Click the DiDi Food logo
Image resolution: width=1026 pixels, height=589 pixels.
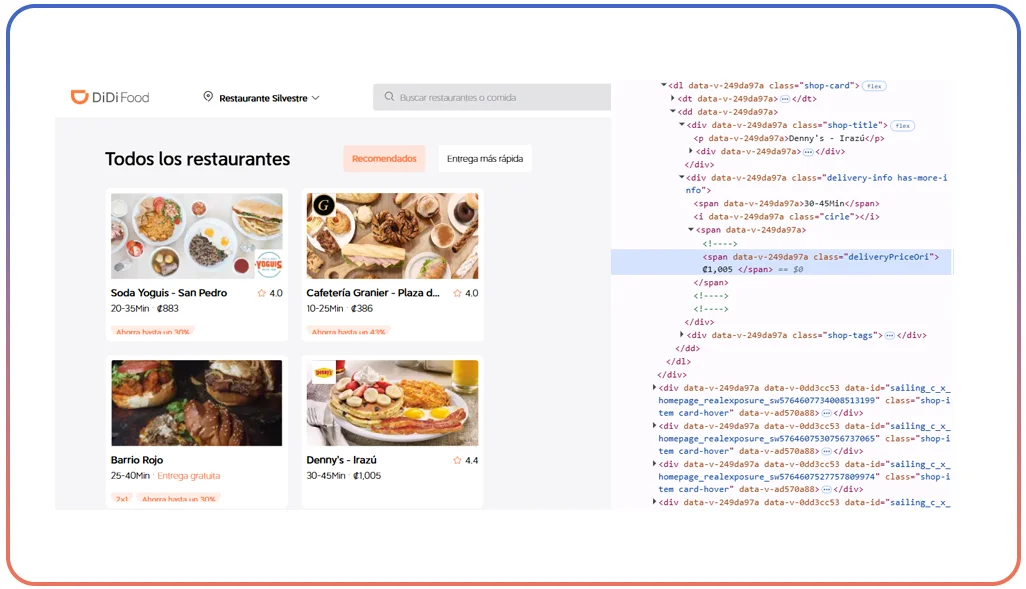109,97
